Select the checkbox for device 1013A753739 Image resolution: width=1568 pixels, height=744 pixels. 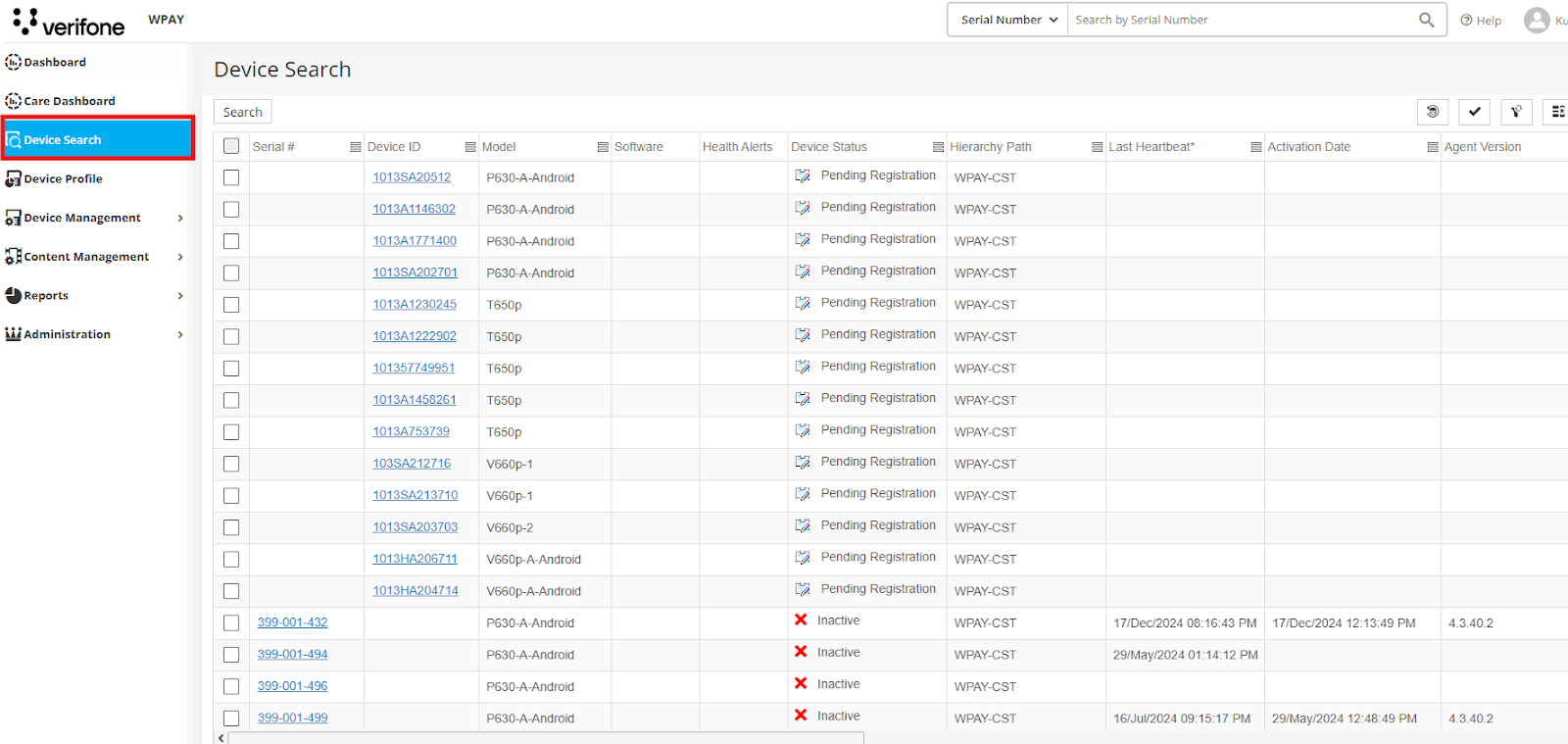click(x=231, y=431)
